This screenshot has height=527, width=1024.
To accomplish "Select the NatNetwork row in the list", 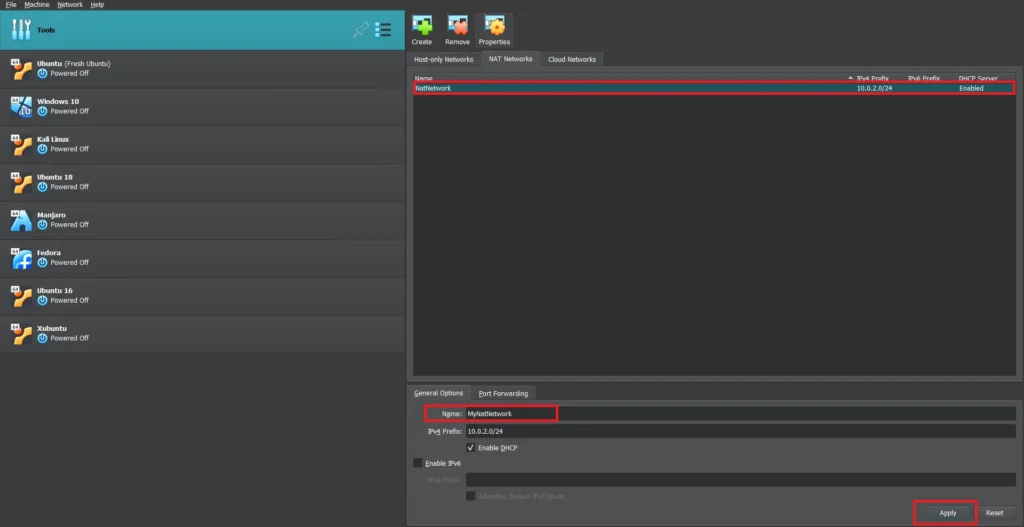I will pyautogui.click(x=714, y=88).
